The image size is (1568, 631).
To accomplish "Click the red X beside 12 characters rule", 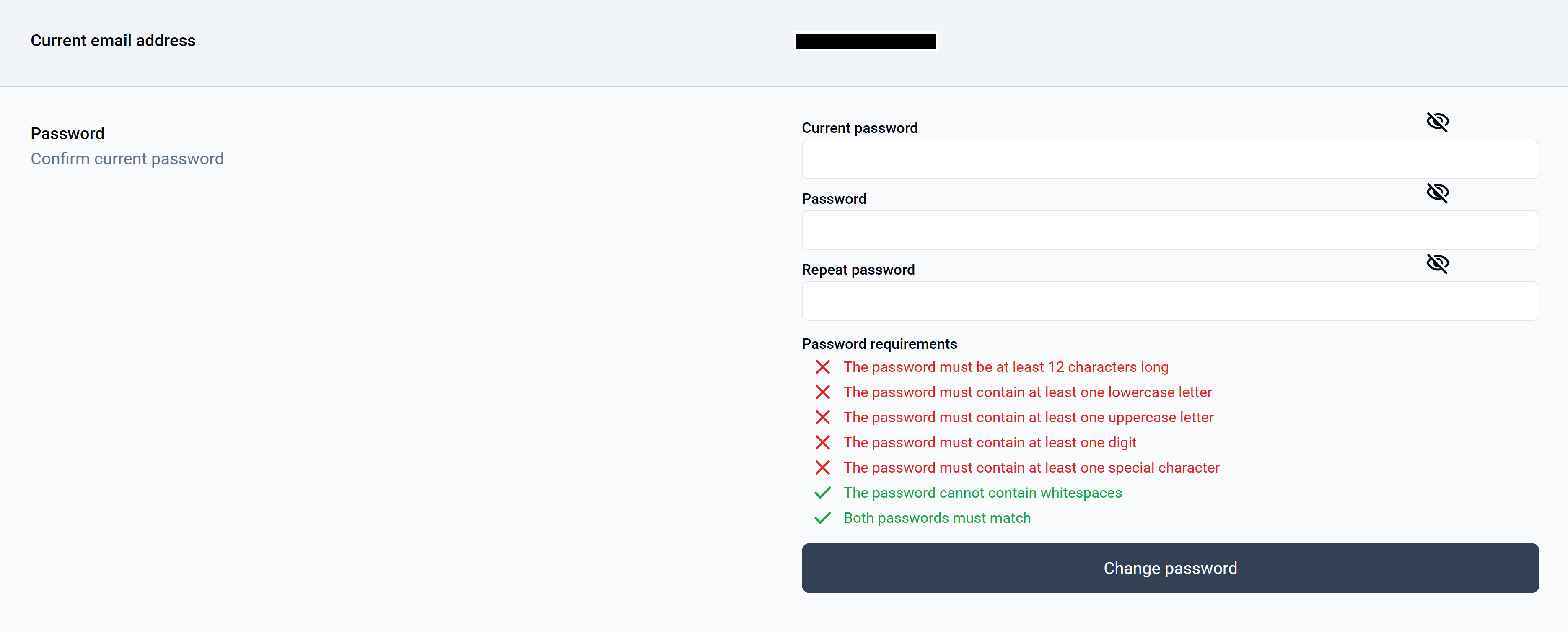I will click(822, 367).
